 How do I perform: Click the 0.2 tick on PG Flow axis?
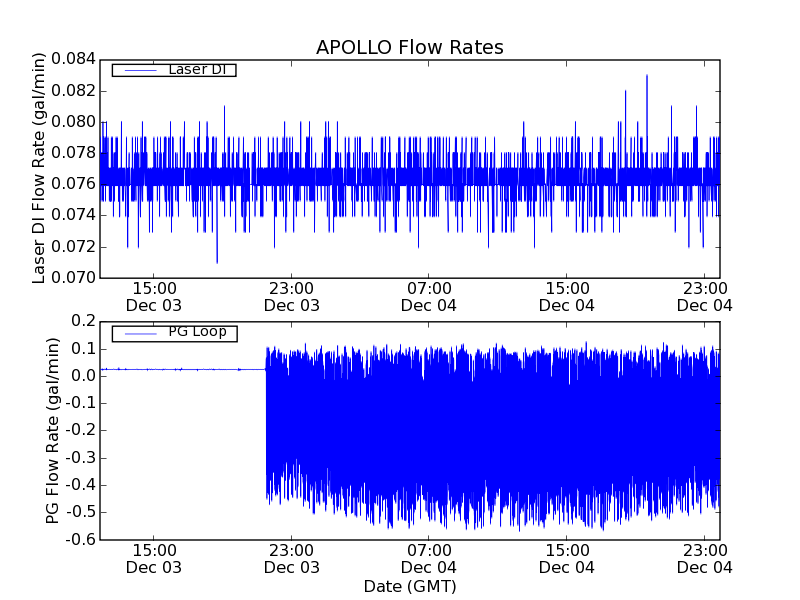click(x=84, y=321)
